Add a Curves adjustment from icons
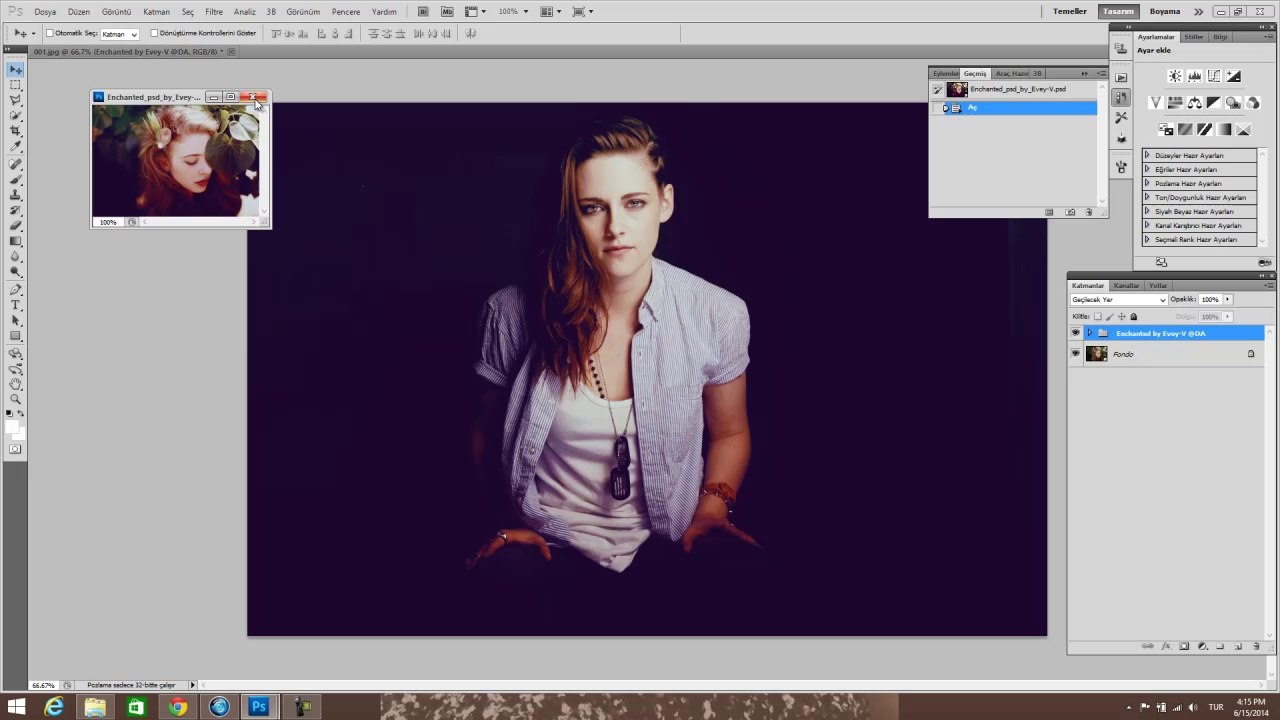The height and width of the screenshot is (720, 1280). (1213, 76)
